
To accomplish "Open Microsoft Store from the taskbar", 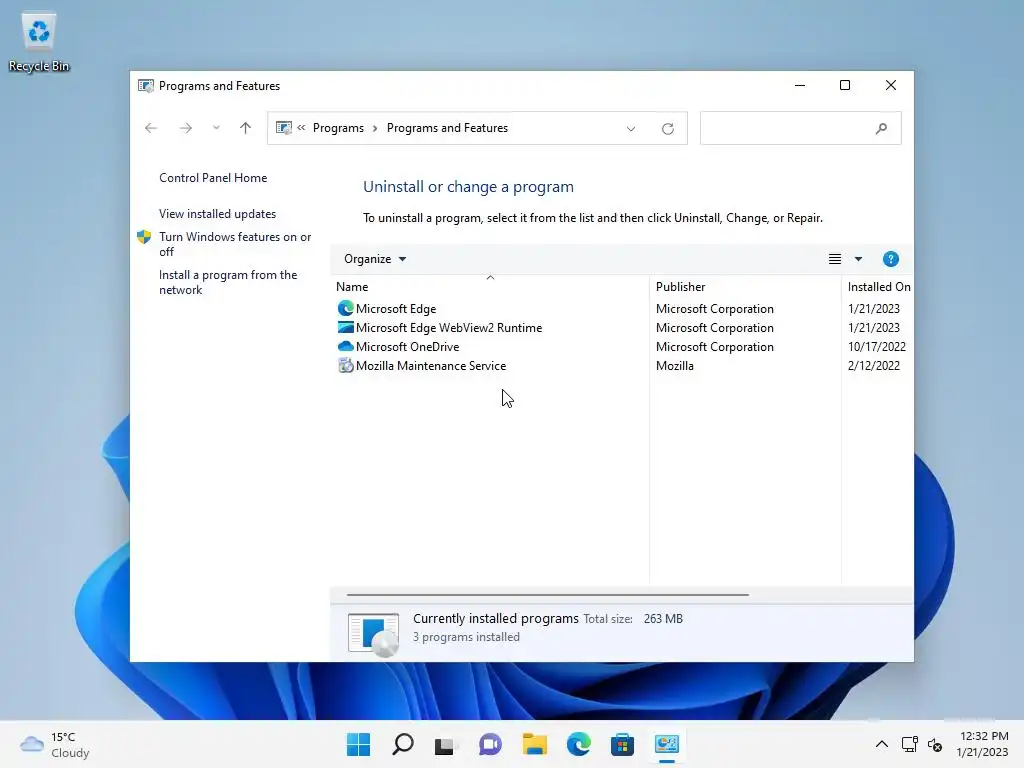I will click(x=622, y=744).
